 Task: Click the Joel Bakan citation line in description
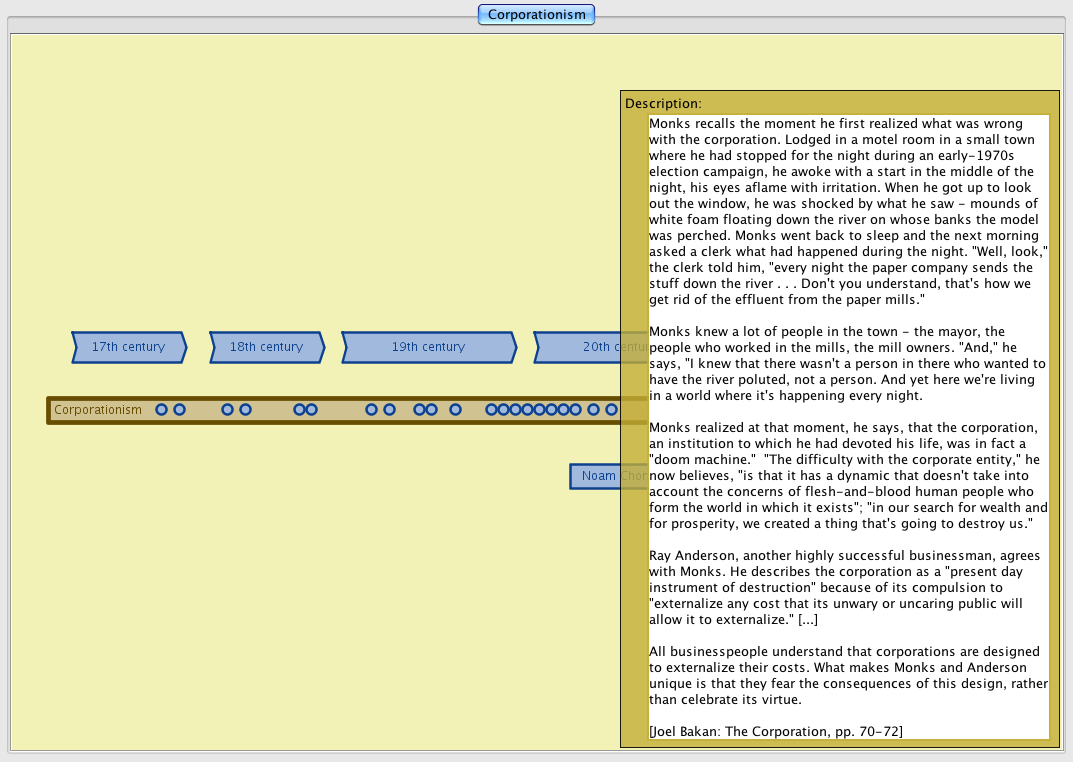point(775,731)
